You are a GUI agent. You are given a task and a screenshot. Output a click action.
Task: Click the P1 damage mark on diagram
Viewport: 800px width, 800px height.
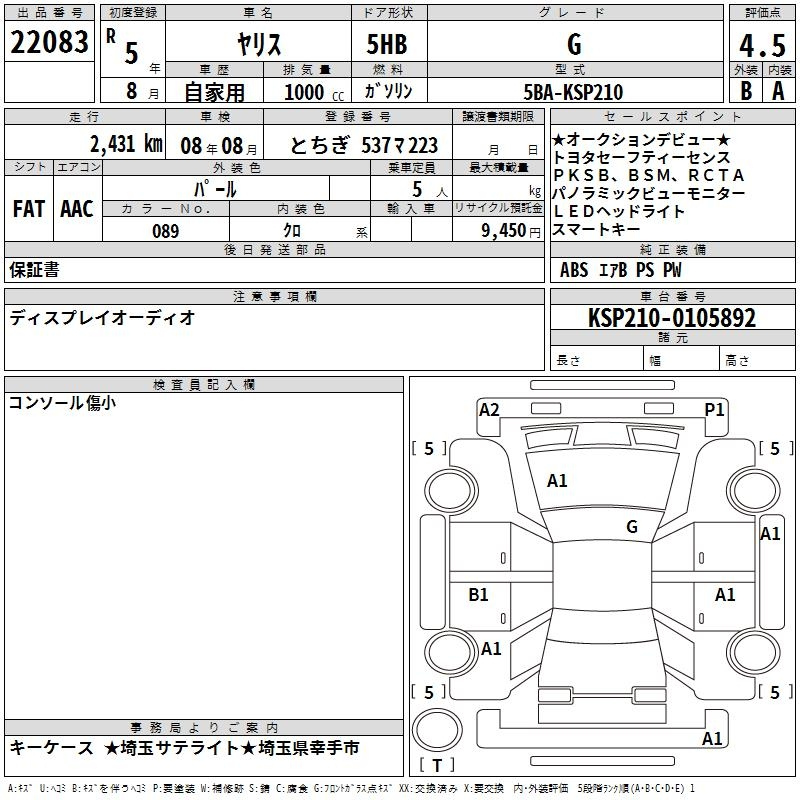714,410
